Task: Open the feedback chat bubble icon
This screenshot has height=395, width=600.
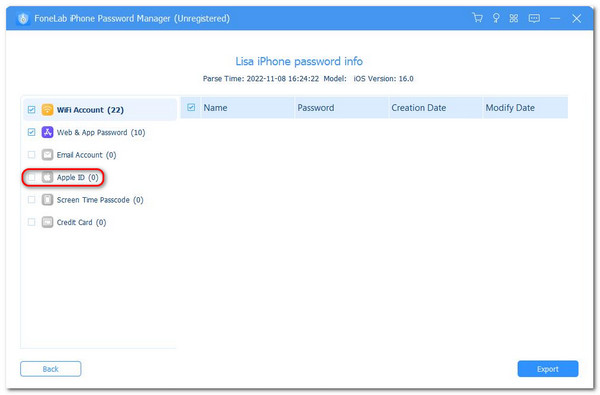Action: (x=534, y=18)
